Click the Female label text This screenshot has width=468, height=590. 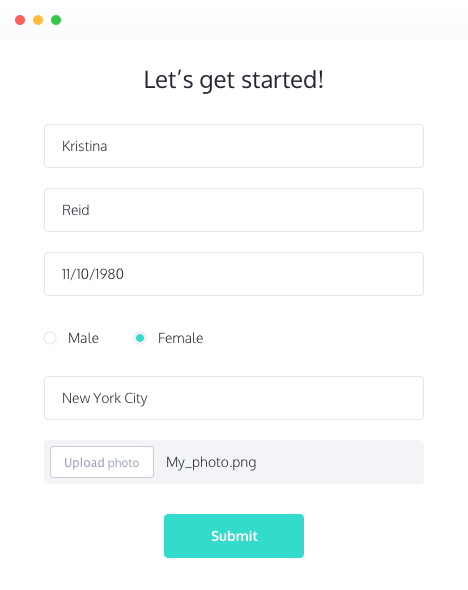coord(181,338)
